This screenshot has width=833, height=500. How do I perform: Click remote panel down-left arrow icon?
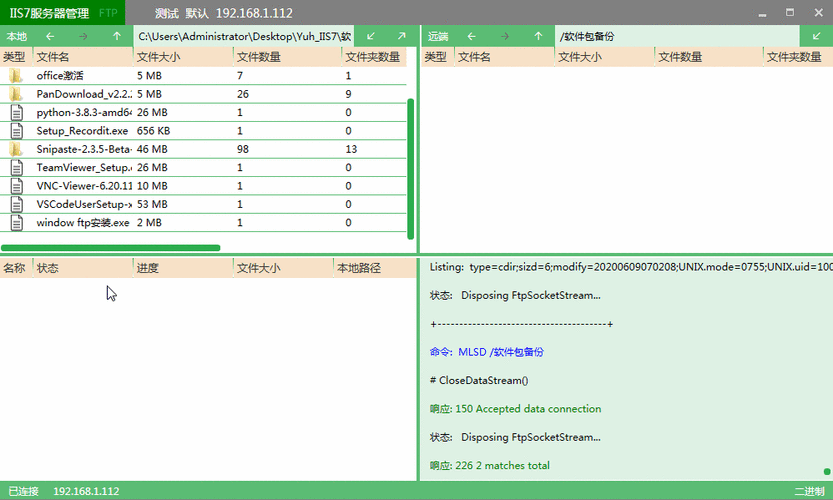click(x=816, y=36)
